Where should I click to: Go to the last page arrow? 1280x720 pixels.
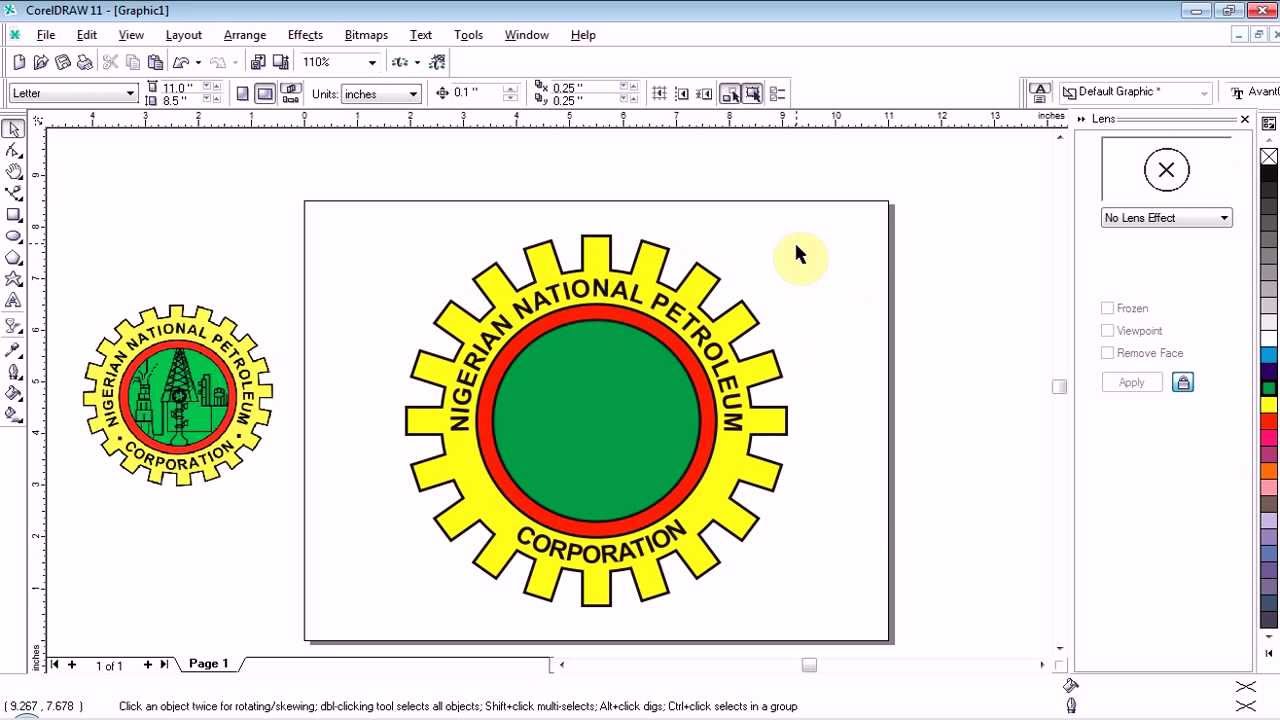point(164,664)
